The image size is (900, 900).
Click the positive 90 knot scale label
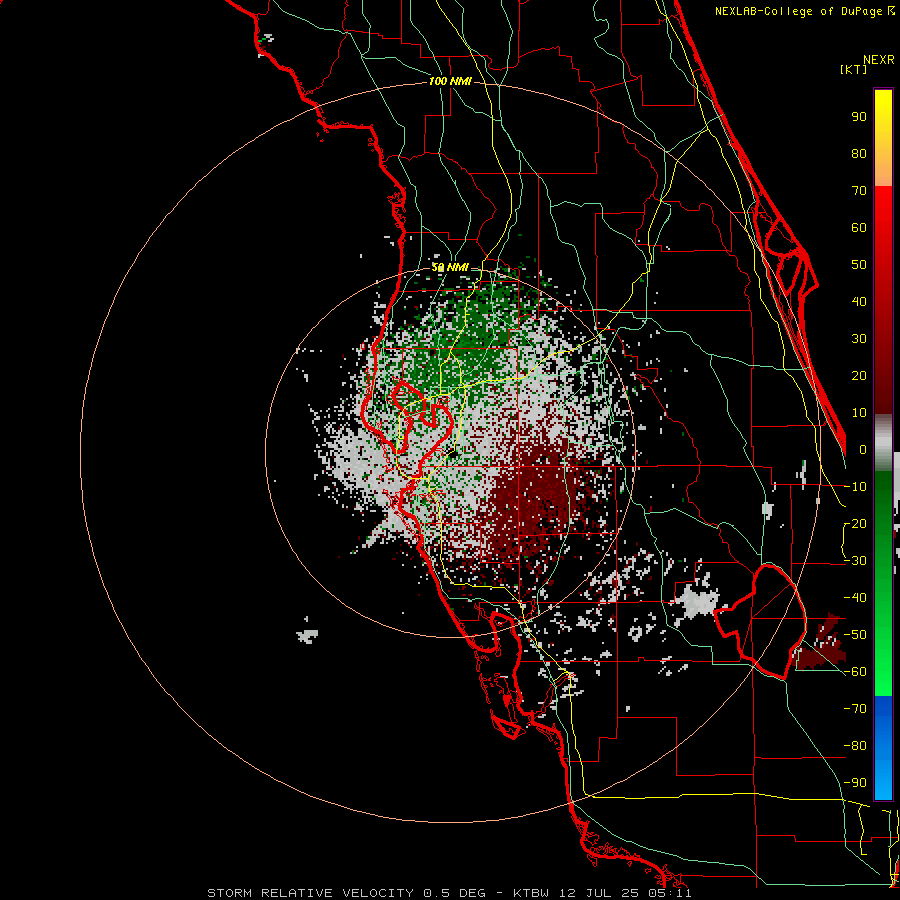[859, 117]
